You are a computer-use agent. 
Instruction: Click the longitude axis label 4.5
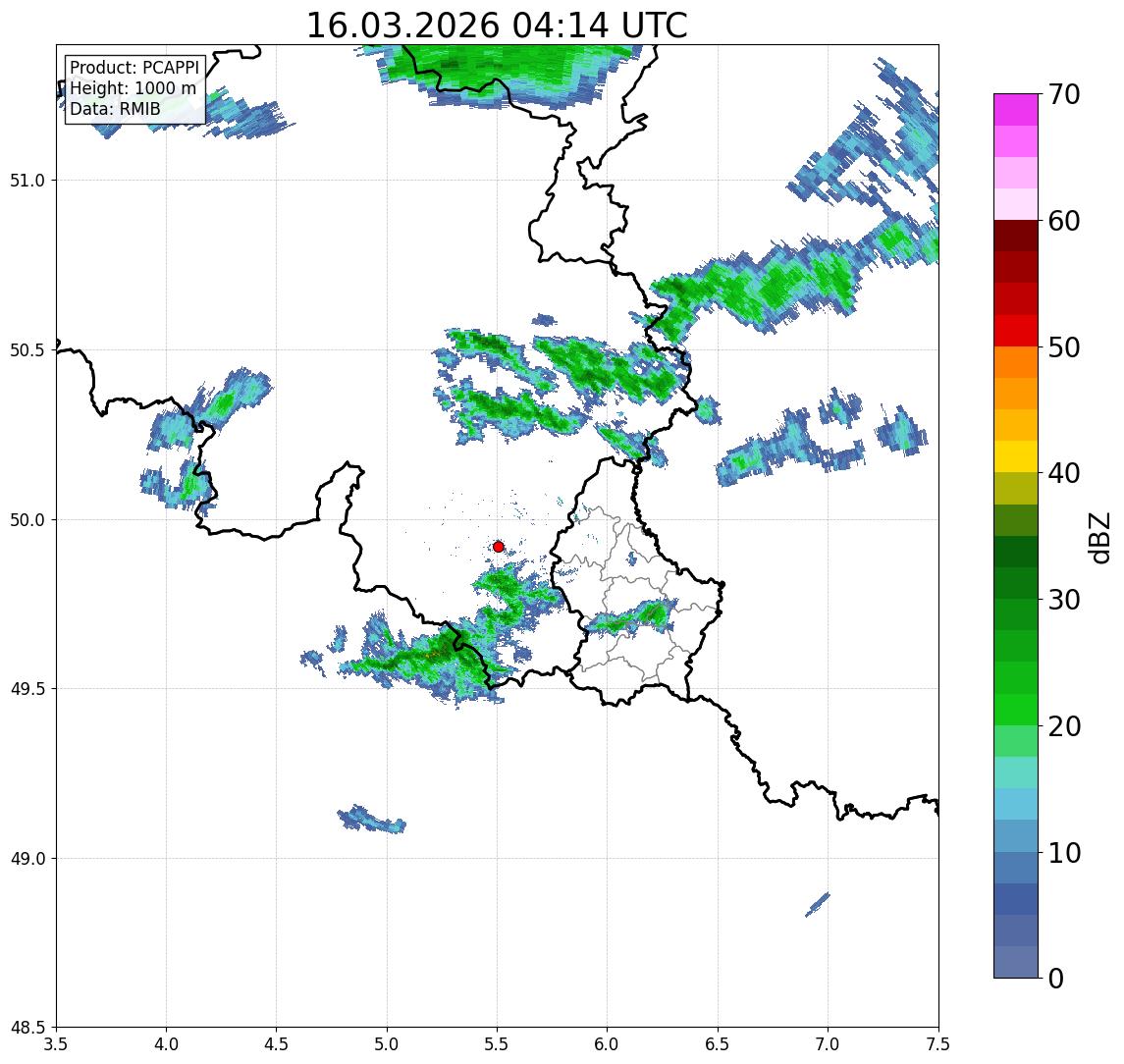click(x=277, y=1044)
